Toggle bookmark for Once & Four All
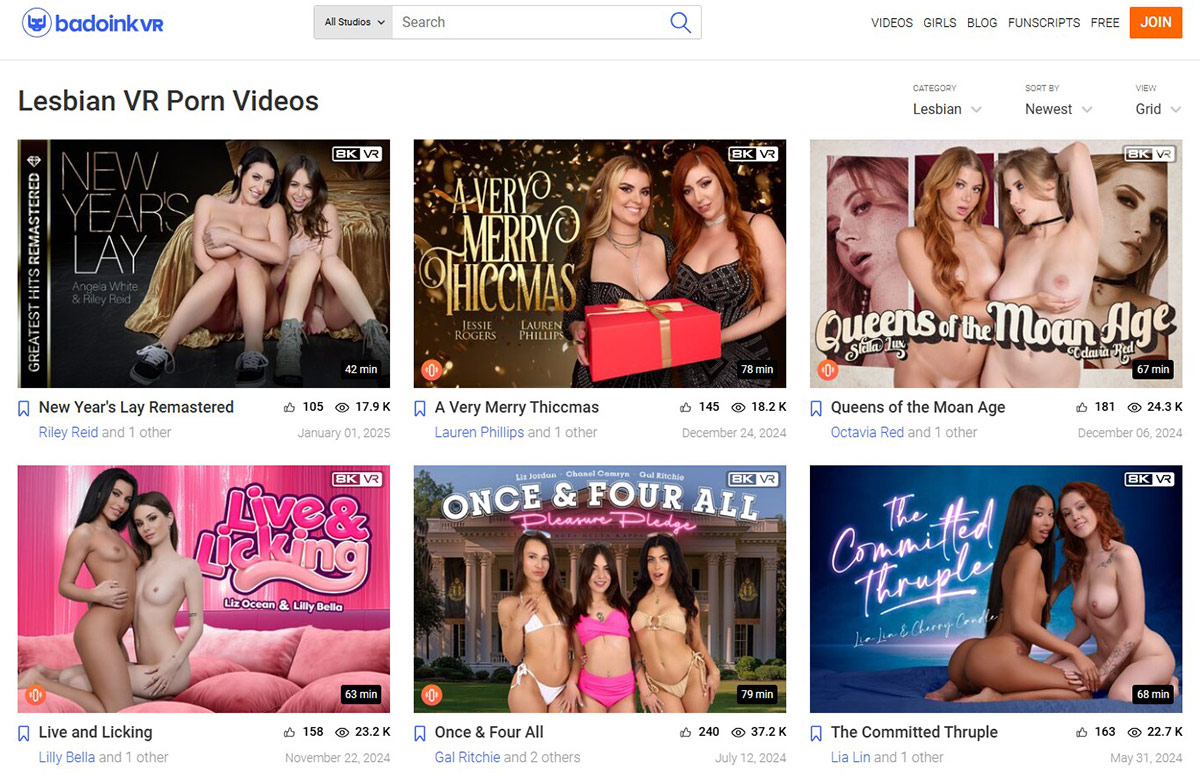This screenshot has width=1200, height=774. click(x=421, y=733)
